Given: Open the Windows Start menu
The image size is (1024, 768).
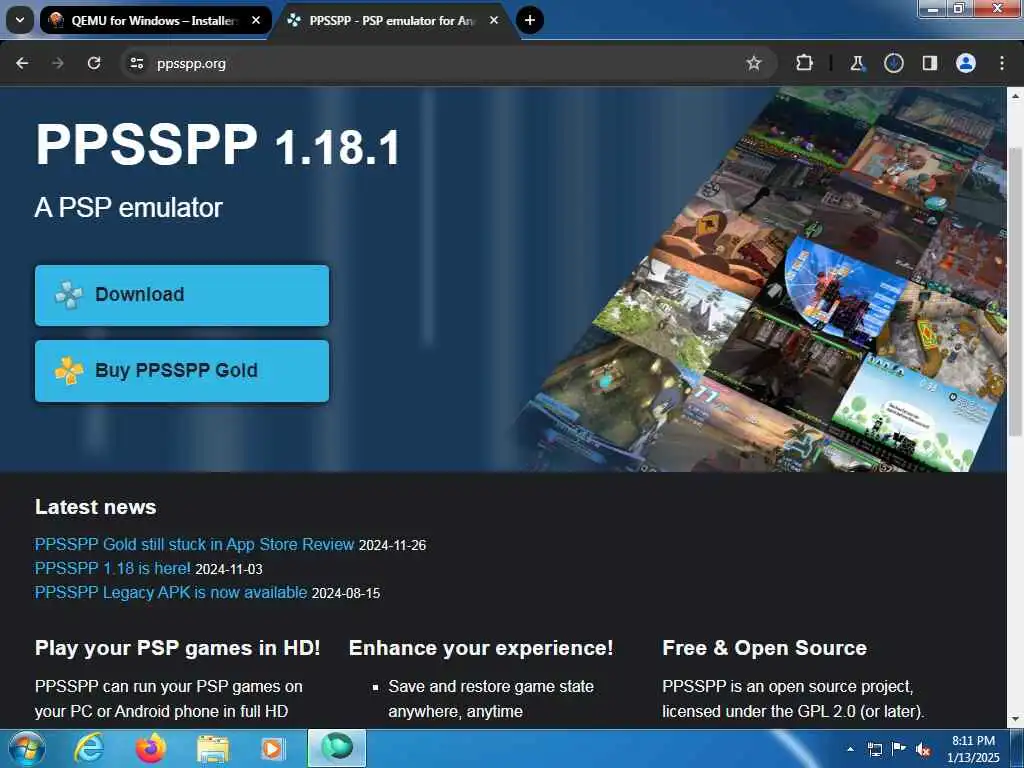Looking at the screenshot, I should point(27,748).
